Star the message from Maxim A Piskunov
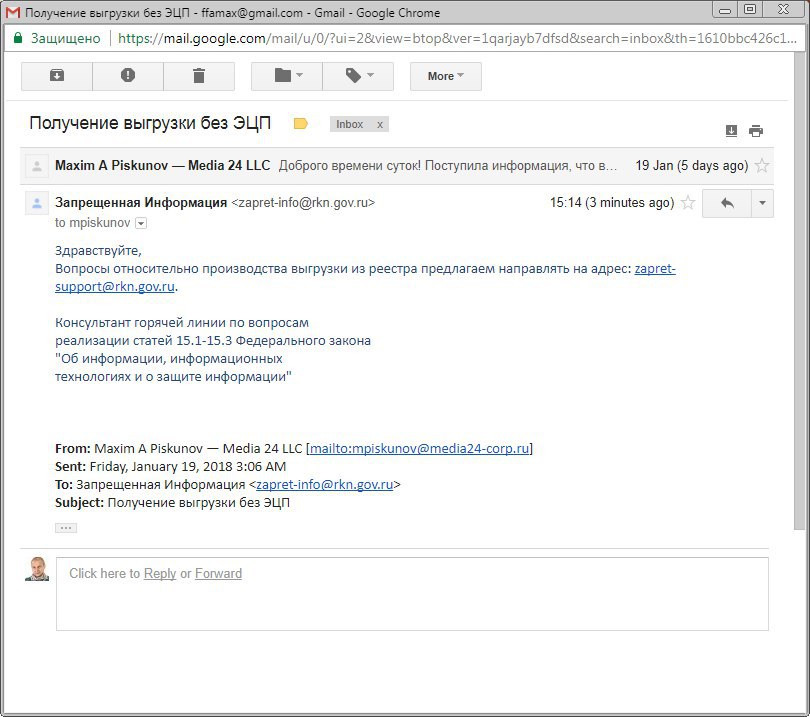Screen dimensions: 810x717 point(762,166)
